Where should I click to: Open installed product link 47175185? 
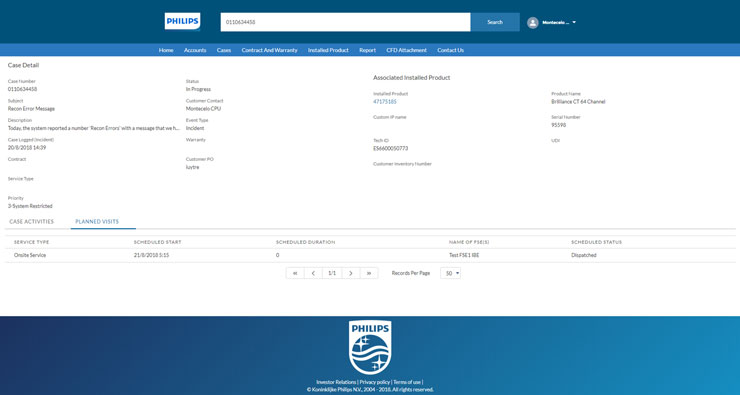pyautogui.click(x=385, y=101)
